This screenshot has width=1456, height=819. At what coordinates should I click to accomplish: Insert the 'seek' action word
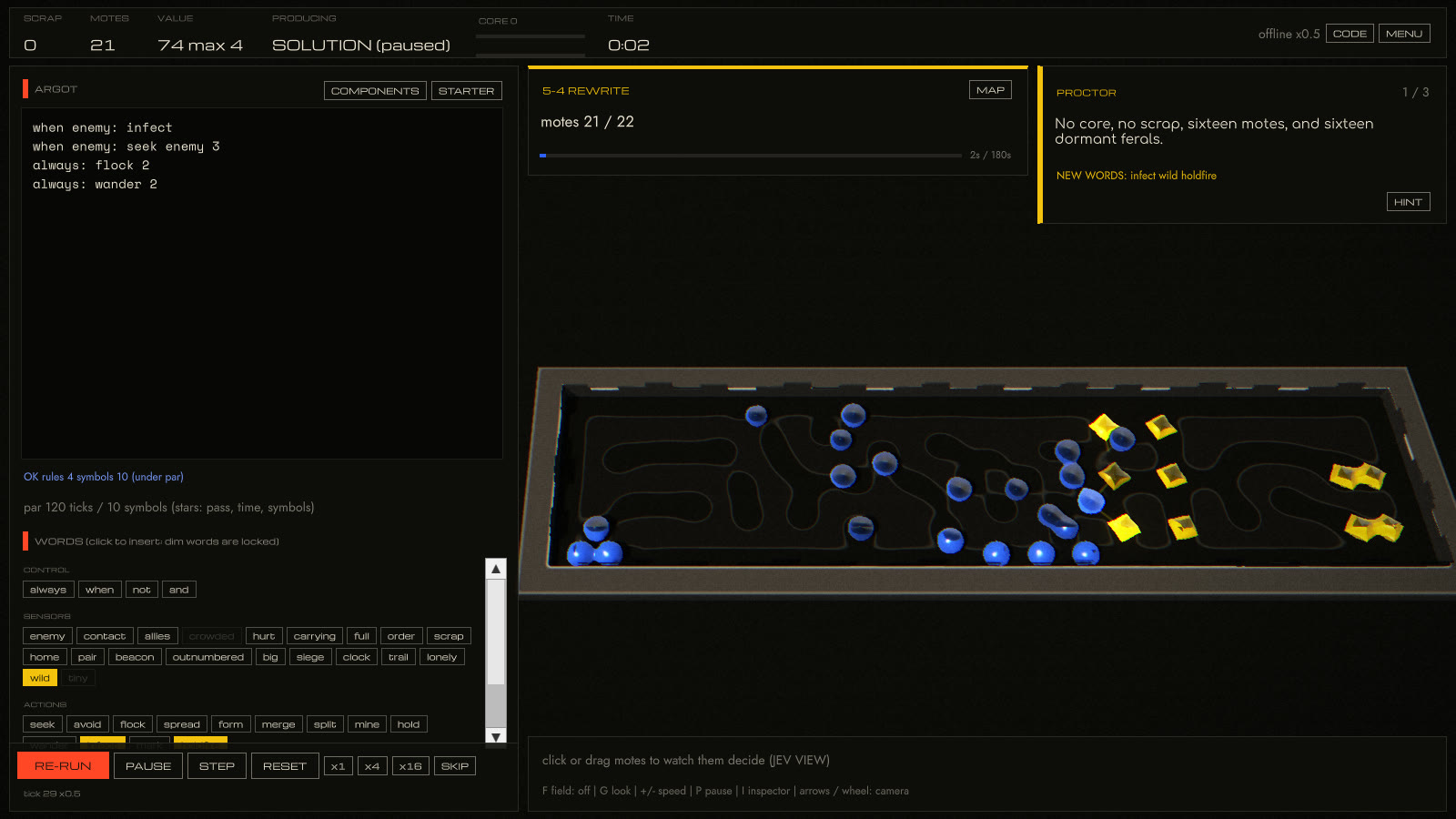point(43,724)
